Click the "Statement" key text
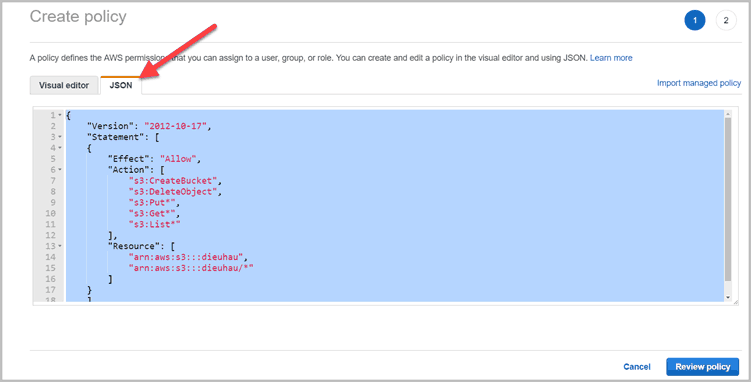This screenshot has height=382, width=751. [x=115, y=137]
